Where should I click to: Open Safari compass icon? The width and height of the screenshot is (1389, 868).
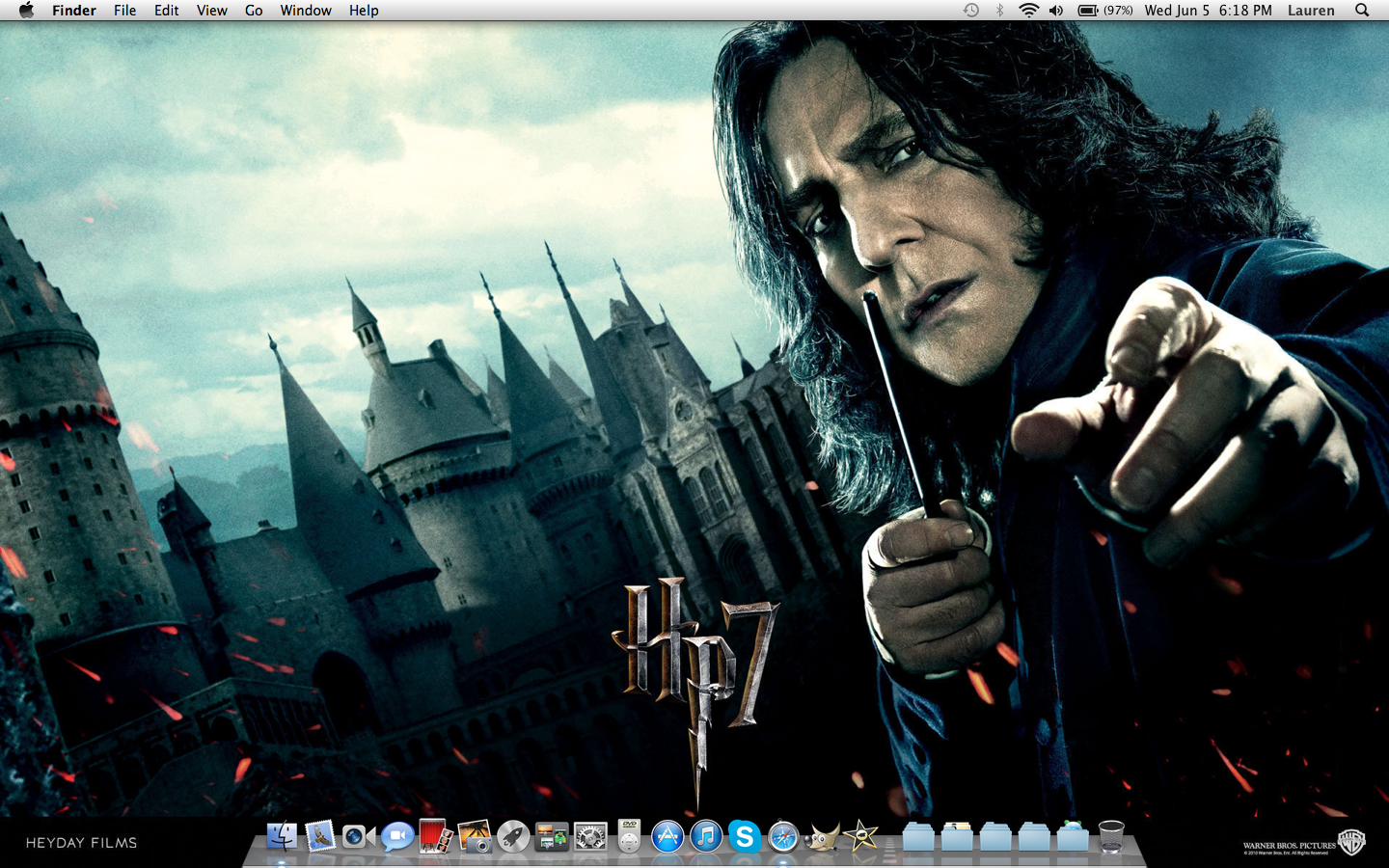783,836
